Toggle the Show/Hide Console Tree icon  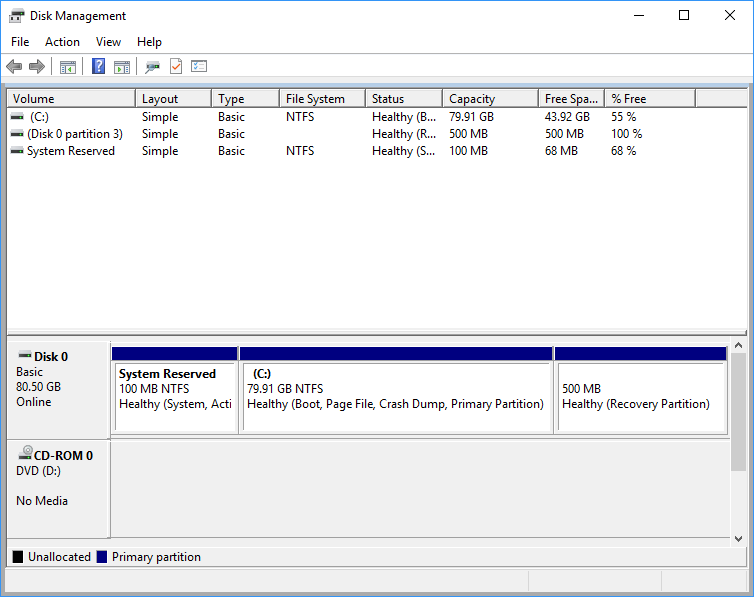coord(68,67)
